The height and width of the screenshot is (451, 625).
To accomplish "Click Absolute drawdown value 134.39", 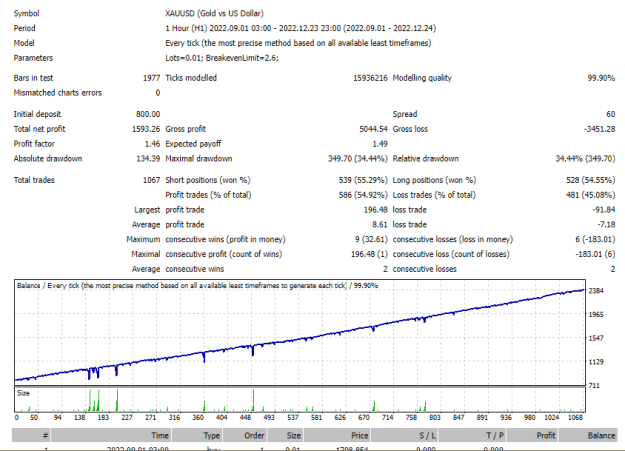I will click(148, 159).
